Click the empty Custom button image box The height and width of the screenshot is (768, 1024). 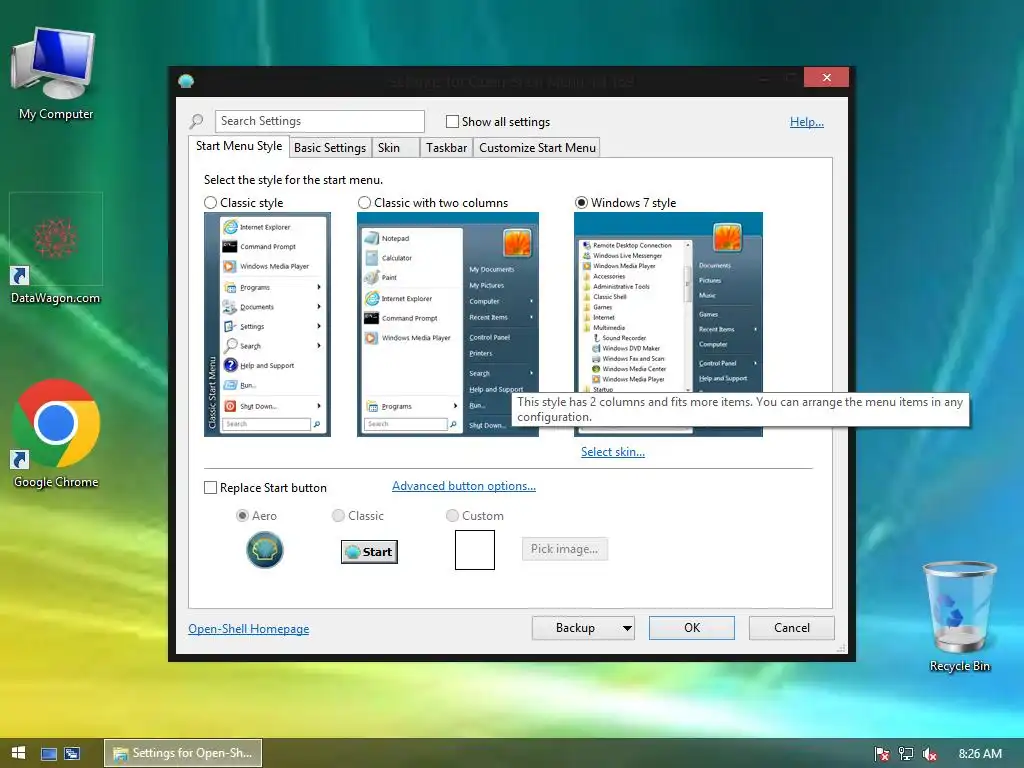pyautogui.click(x=475, y=550)
